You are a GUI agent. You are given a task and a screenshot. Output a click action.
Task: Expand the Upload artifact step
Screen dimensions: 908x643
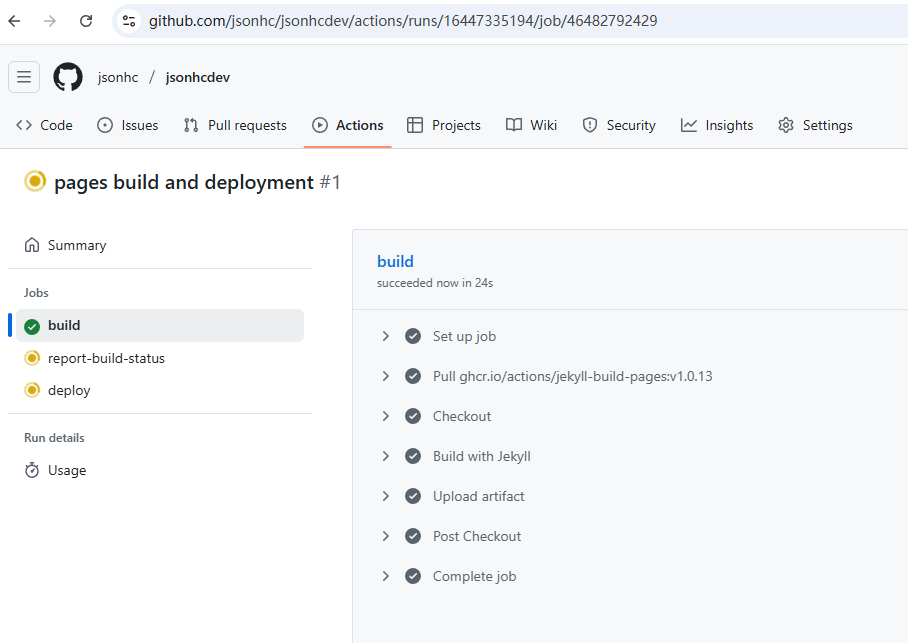(x=386, y=496)
